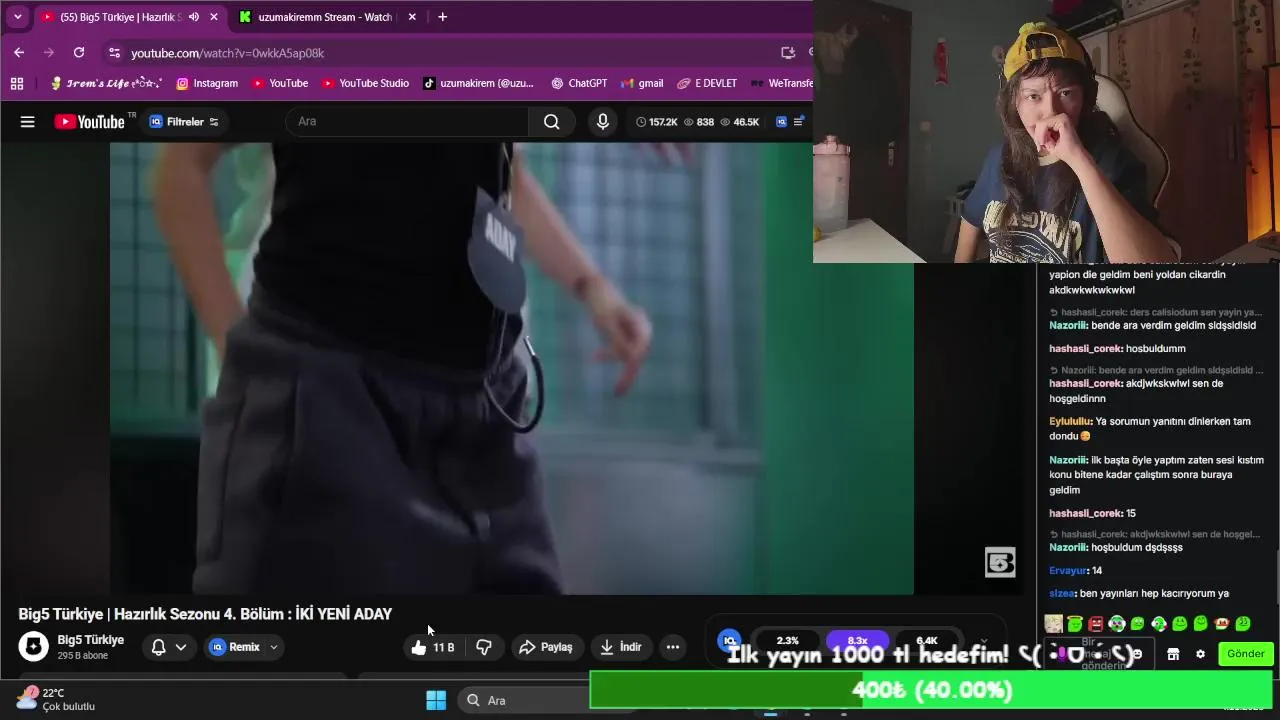1280x720 pixels.
Task: Reload the page with the refresh button
Action: tap(79, 52)
